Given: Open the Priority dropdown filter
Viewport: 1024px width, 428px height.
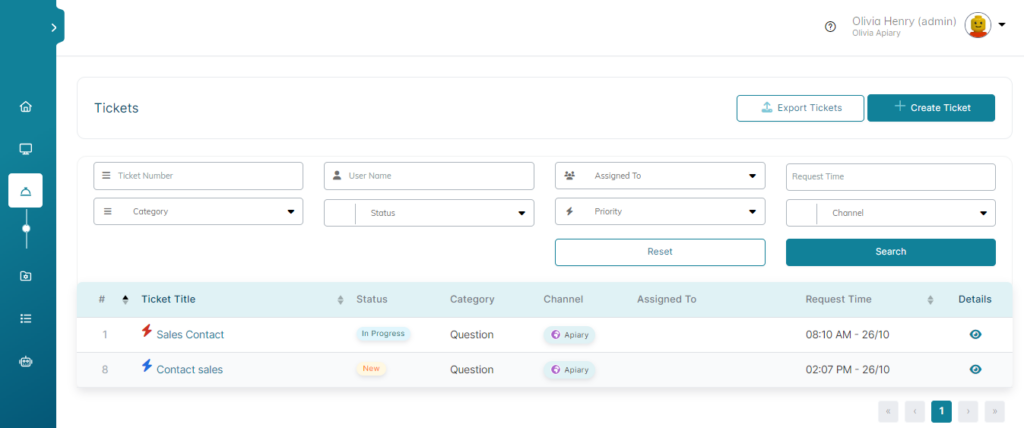Looking at the screenshot, I should click(660, 212).
